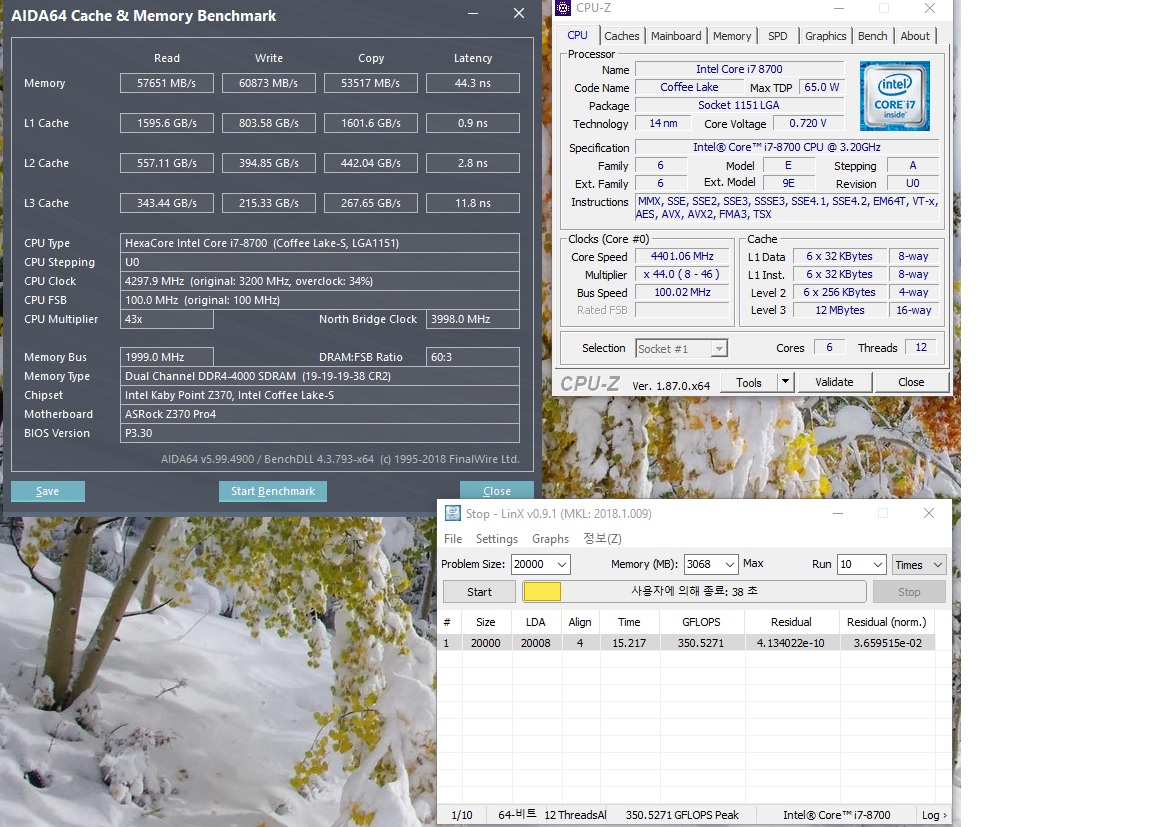Click the Time column header in LinX
Viewport: 1152px width, 827px height.
tap(629, 622)
